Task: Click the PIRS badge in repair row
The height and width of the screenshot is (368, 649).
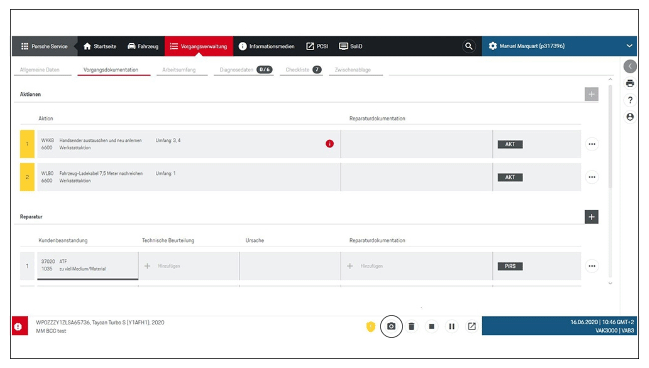Action: [x=510, y=266]
